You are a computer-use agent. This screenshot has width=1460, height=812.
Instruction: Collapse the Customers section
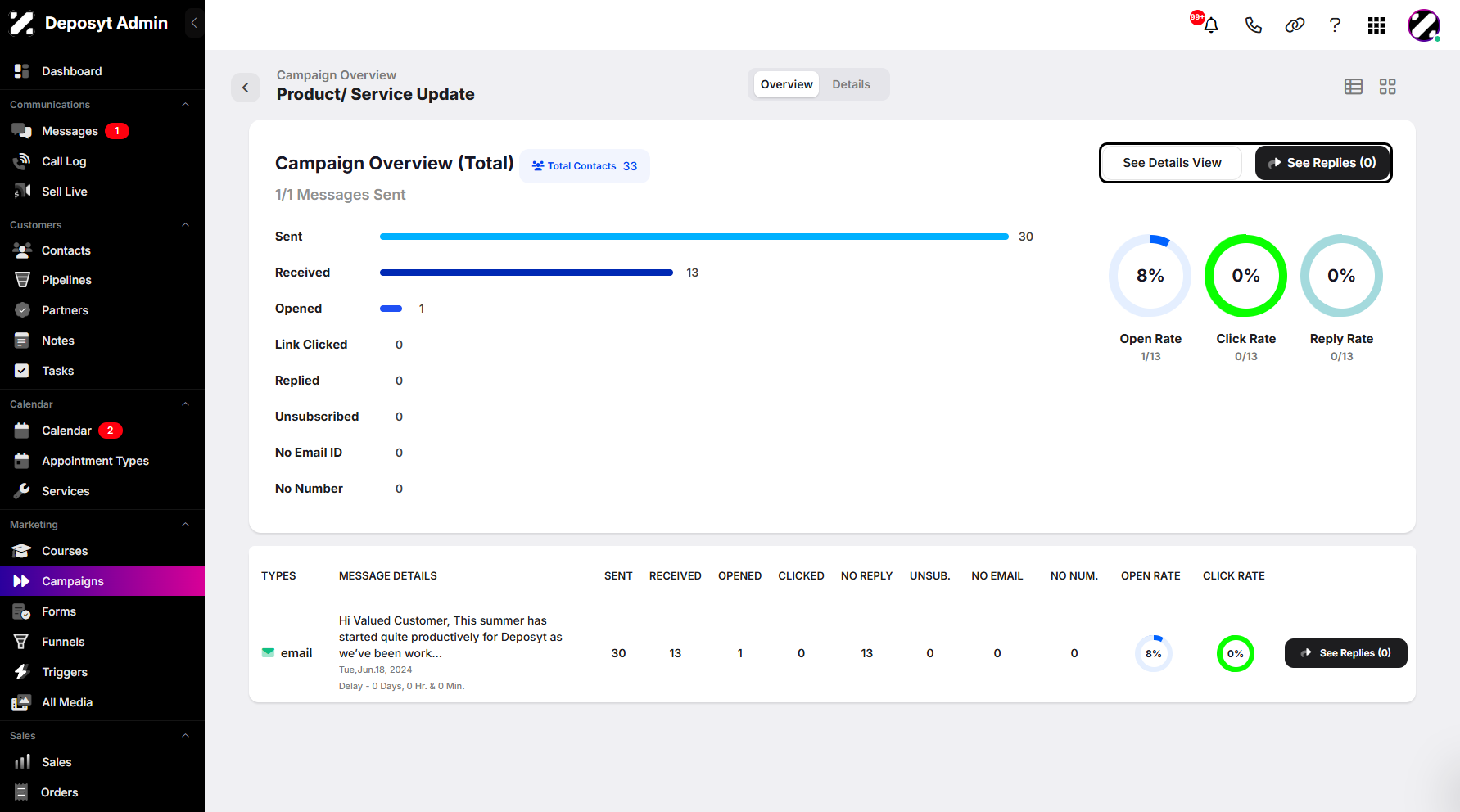[185, 225]
